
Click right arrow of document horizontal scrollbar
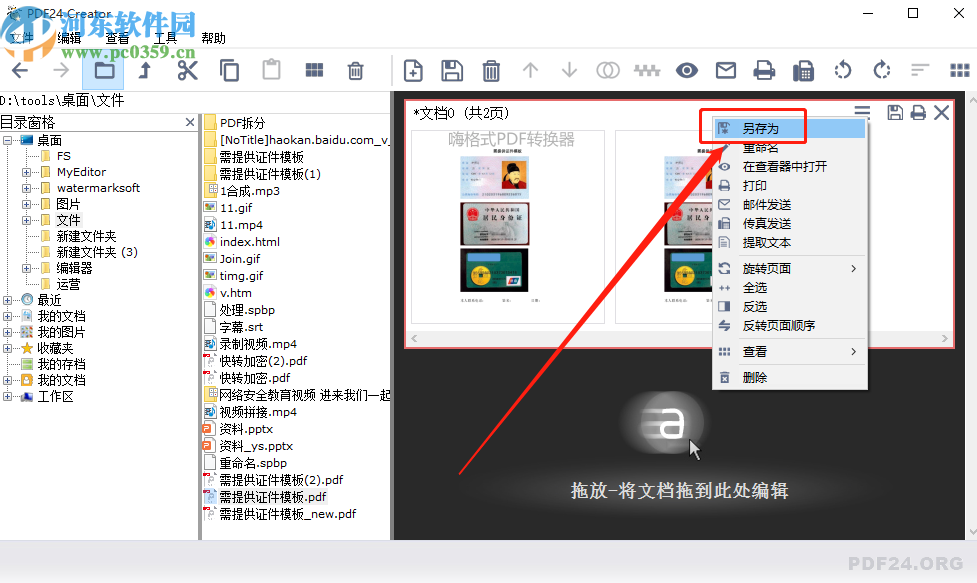[945, 338]
